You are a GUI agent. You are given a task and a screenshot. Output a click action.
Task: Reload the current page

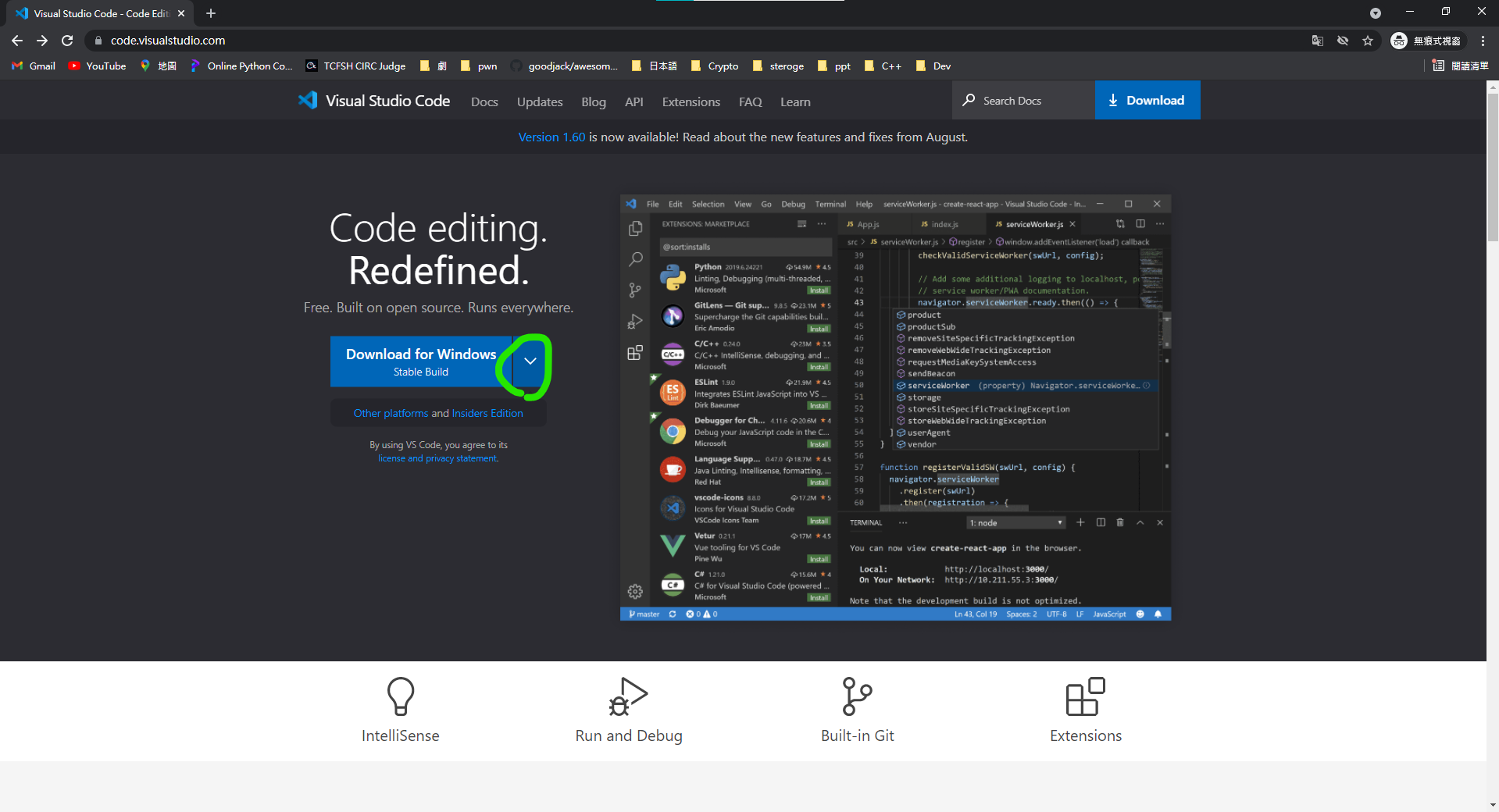[x=67, y=41]
